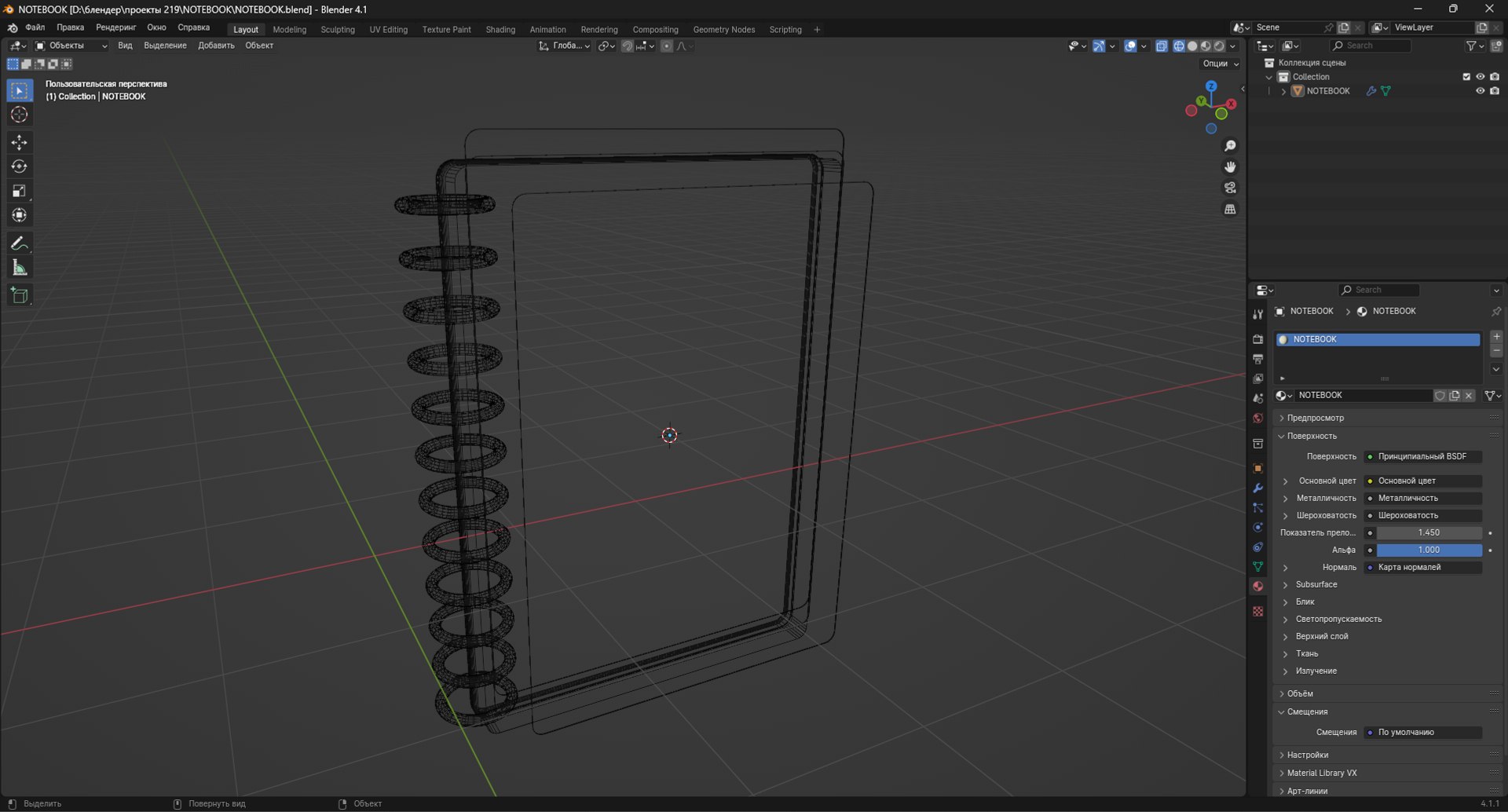
Task: Open the object interaction mode dropdown
Action: (x=71, y=46)
